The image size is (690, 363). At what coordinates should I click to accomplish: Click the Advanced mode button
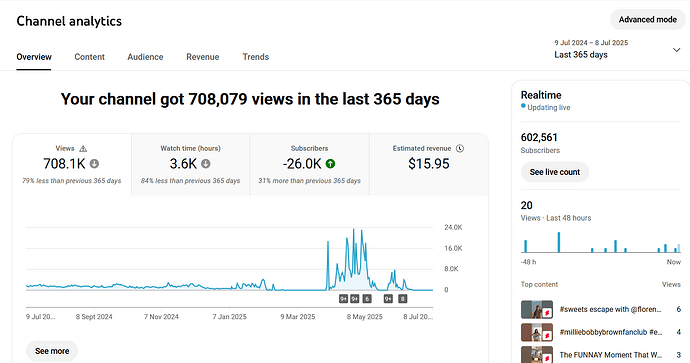point(647,20)
